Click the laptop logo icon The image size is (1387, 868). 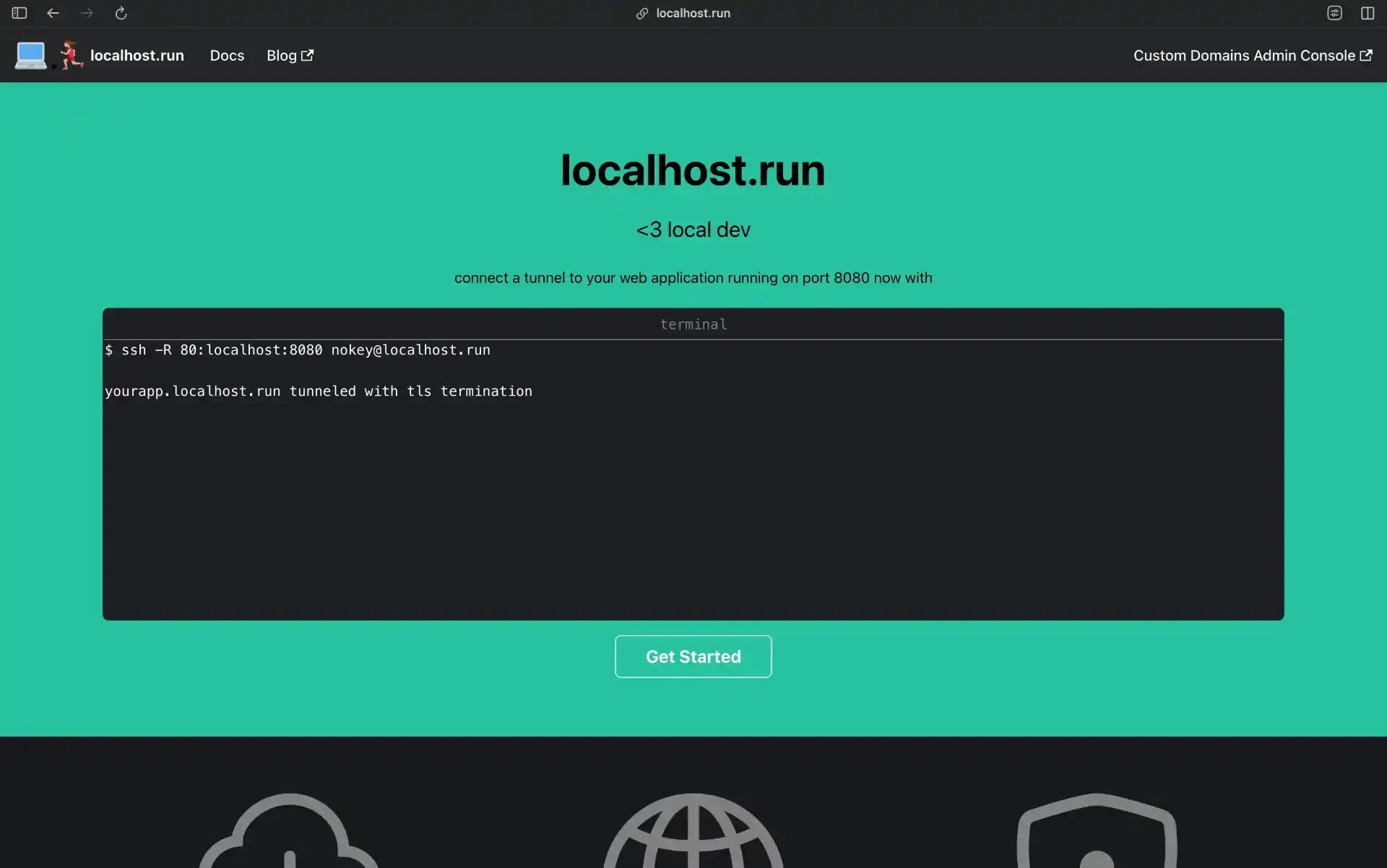(30, 56)
